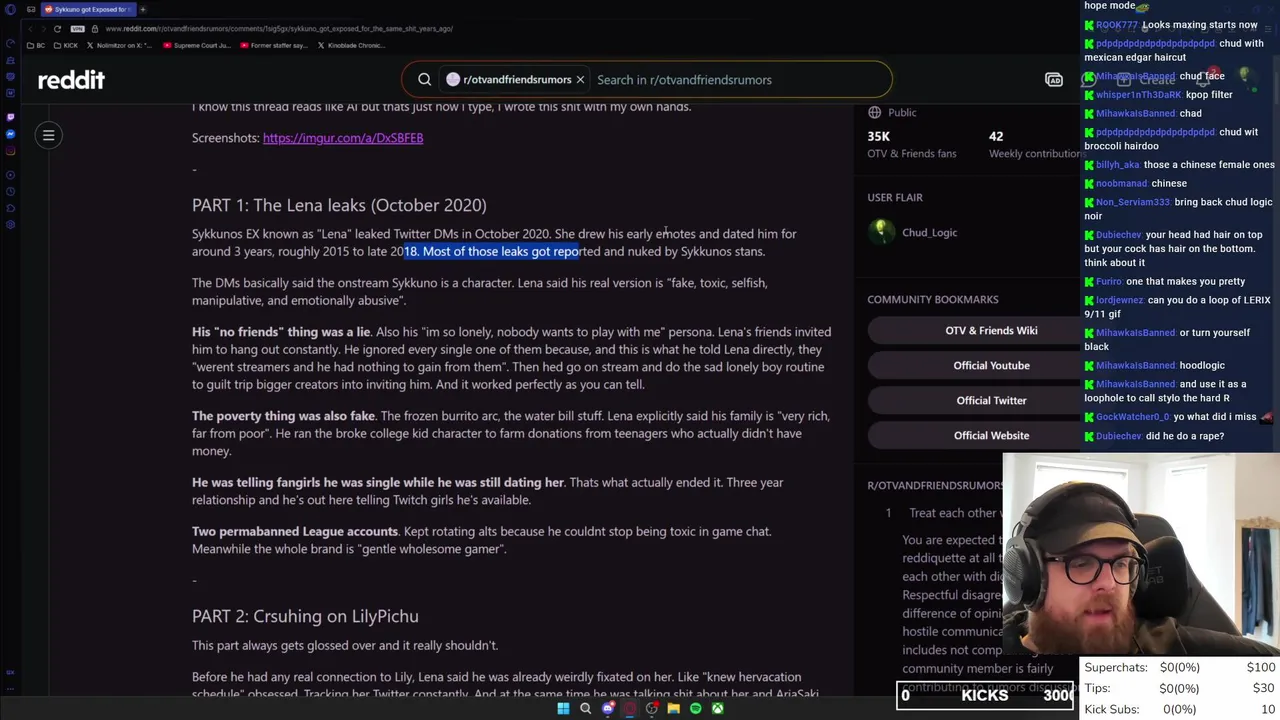
Task: Open Windows taskbar search
Action: (585, 708)
